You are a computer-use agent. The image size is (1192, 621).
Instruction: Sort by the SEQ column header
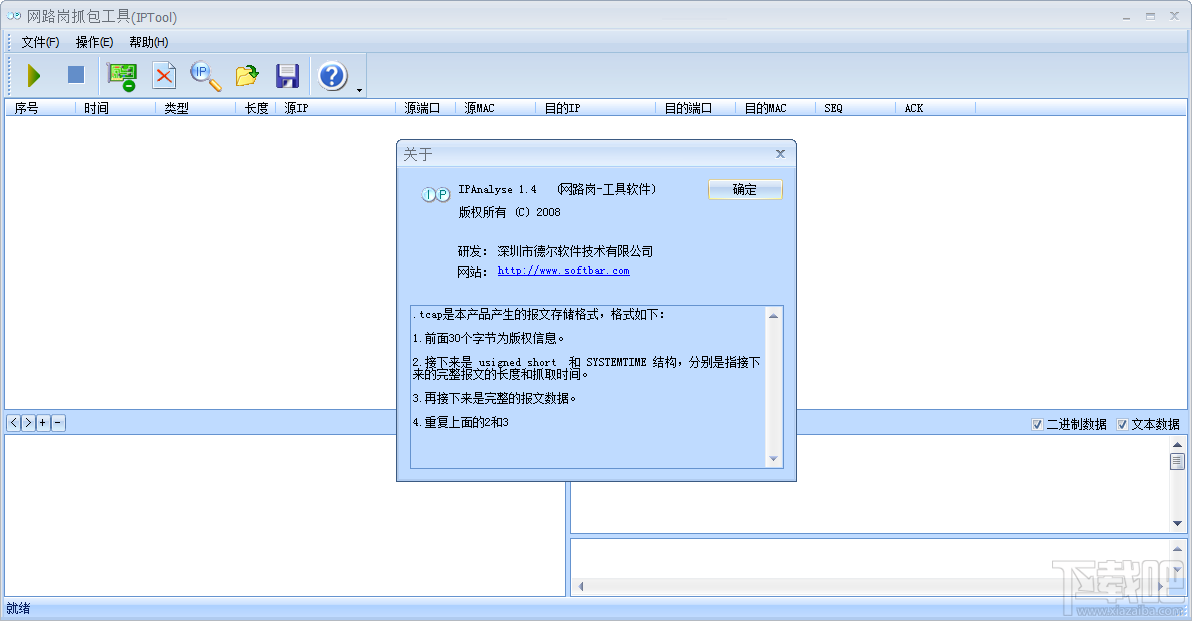pyautogui.click(x=855, y=108)
